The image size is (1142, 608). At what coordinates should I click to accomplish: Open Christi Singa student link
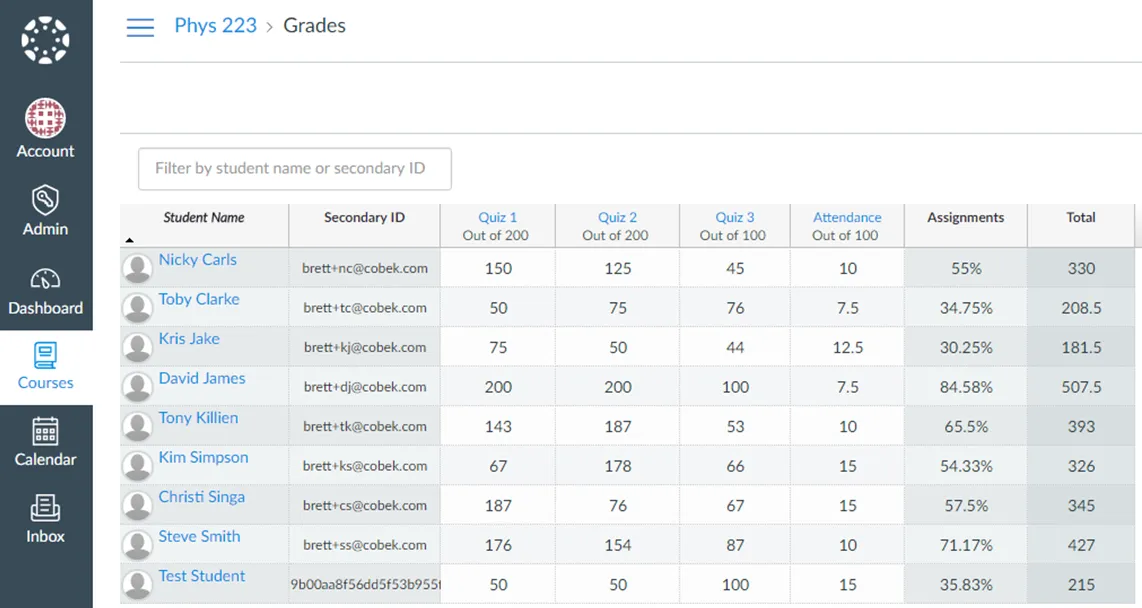[202, 497]
